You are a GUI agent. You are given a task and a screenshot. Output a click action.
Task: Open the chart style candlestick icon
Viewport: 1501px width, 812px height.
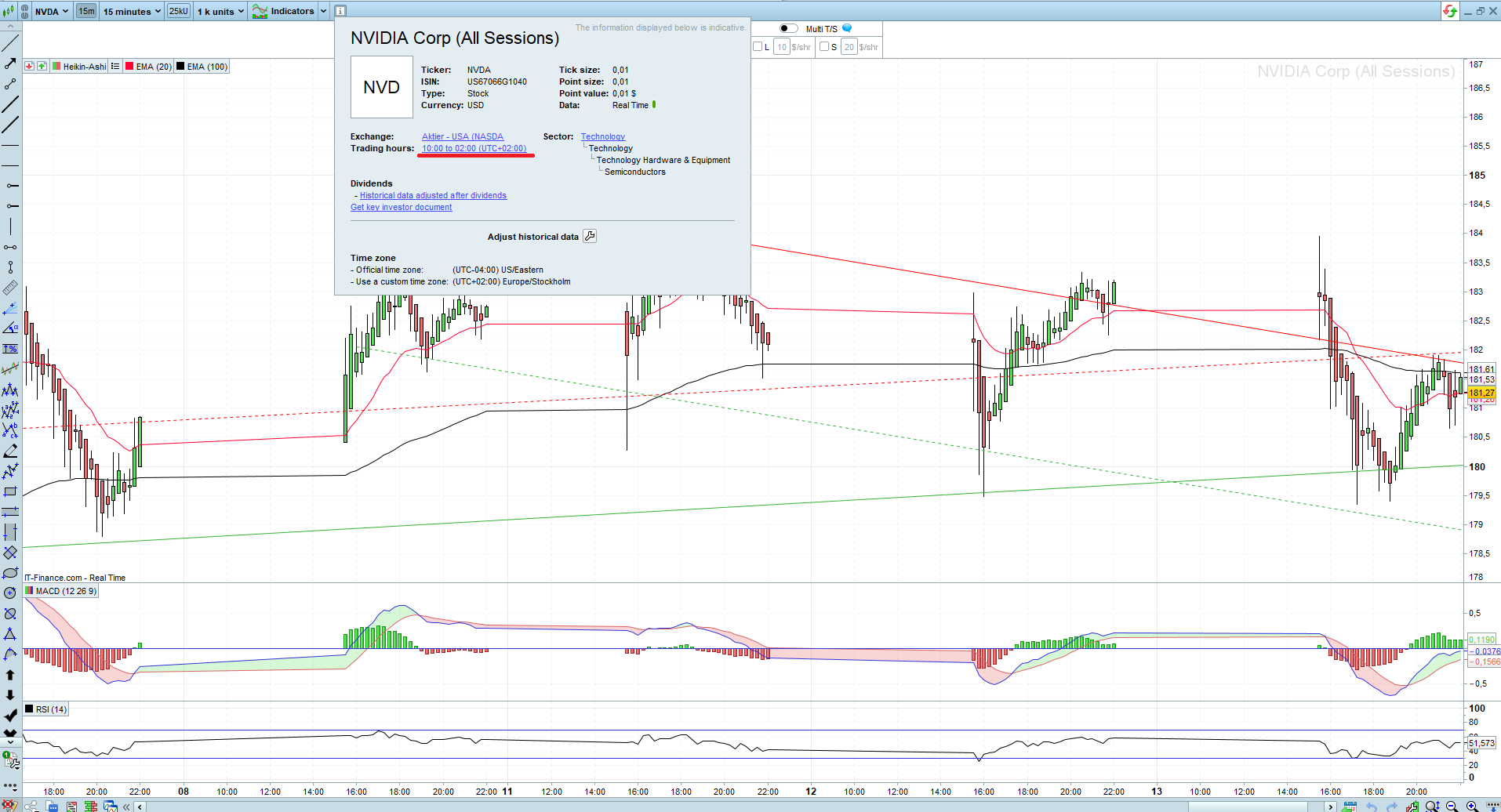pos(9,11)
